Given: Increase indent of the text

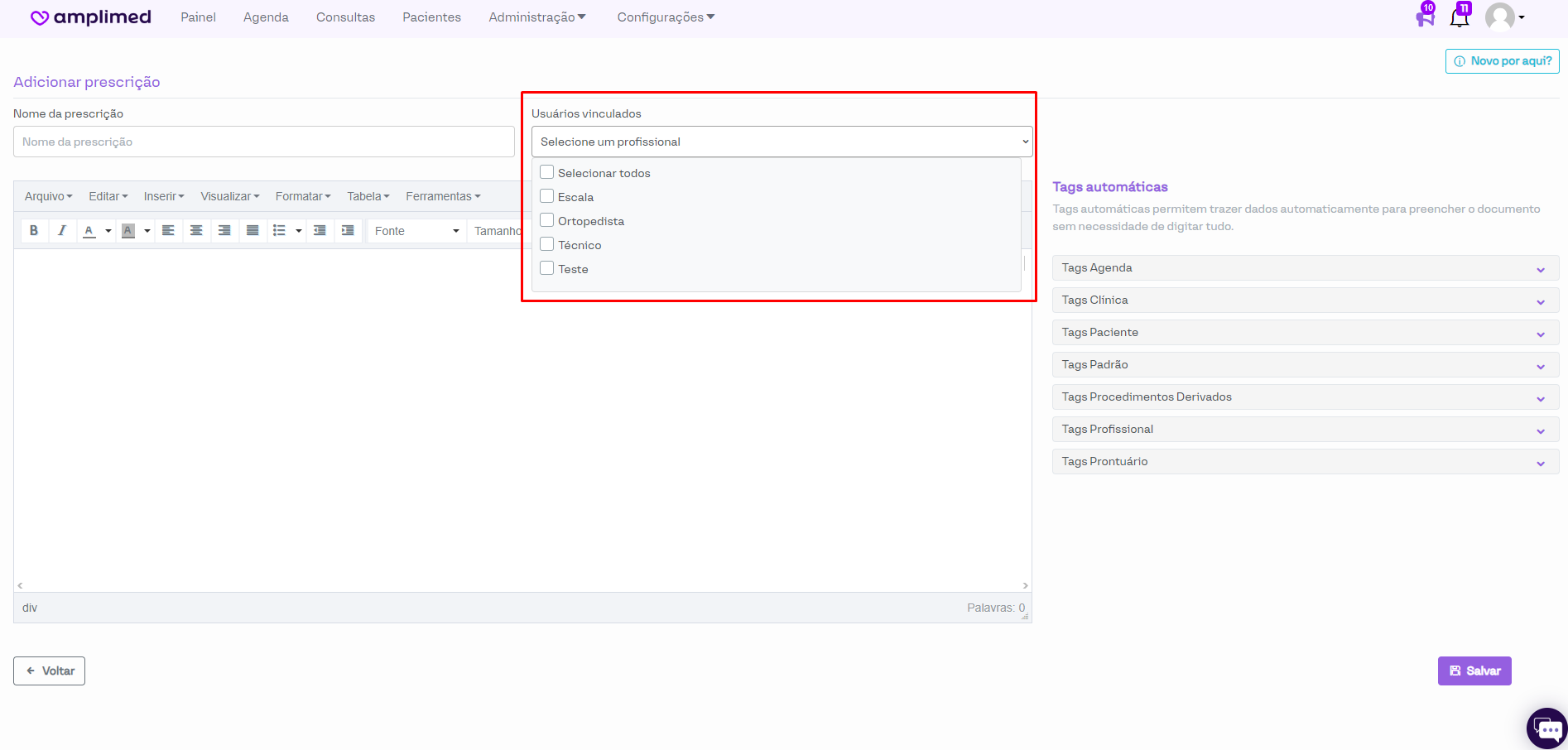Looking at the screenshot, I should [x=348, y=231].
